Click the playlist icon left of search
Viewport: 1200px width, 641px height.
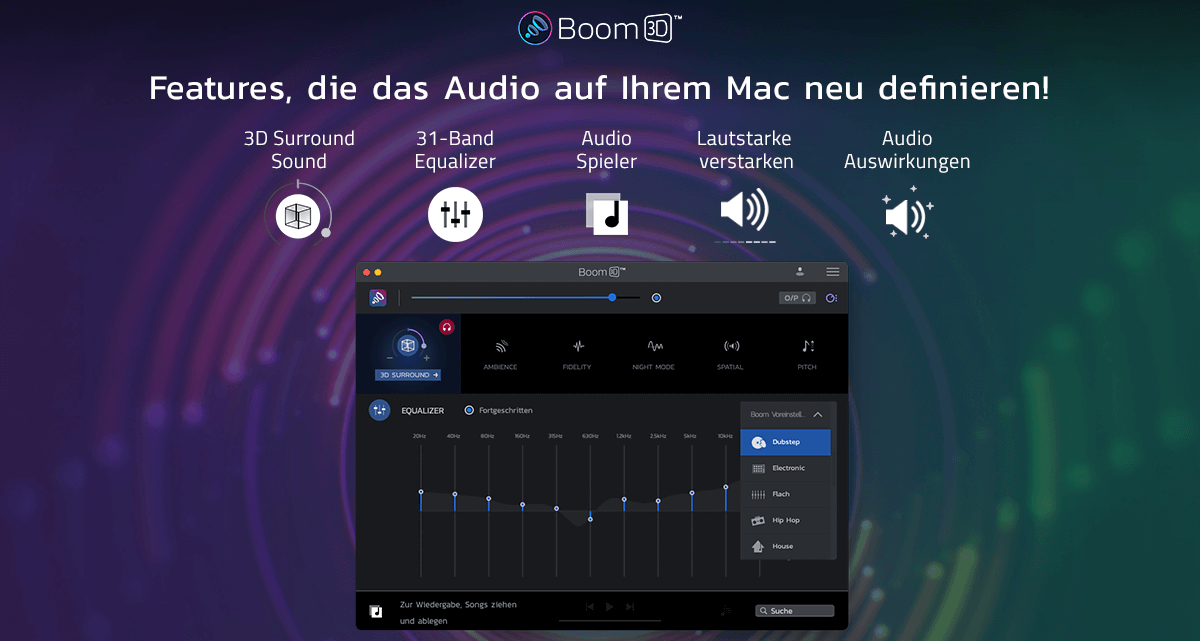coord(726,610)
